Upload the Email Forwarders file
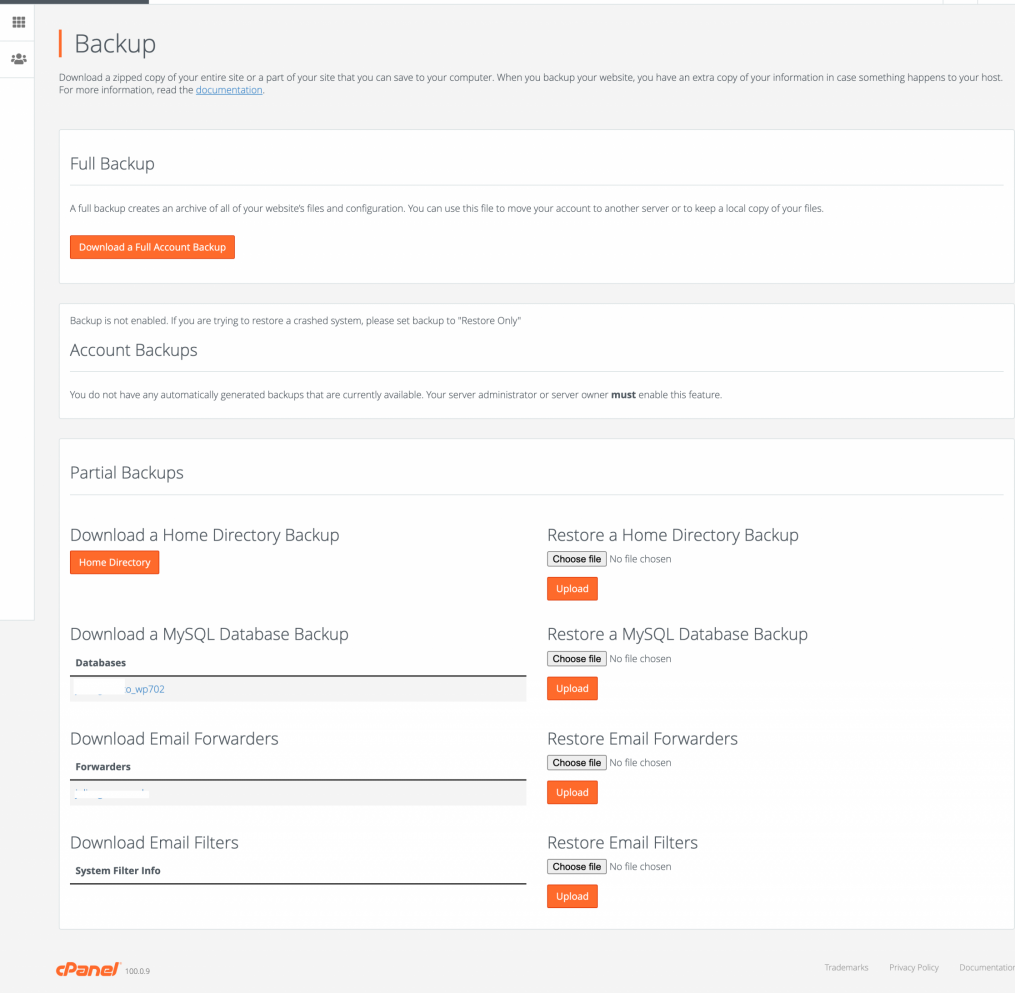This screenshot has height=993, width=1015. [572, 792]
